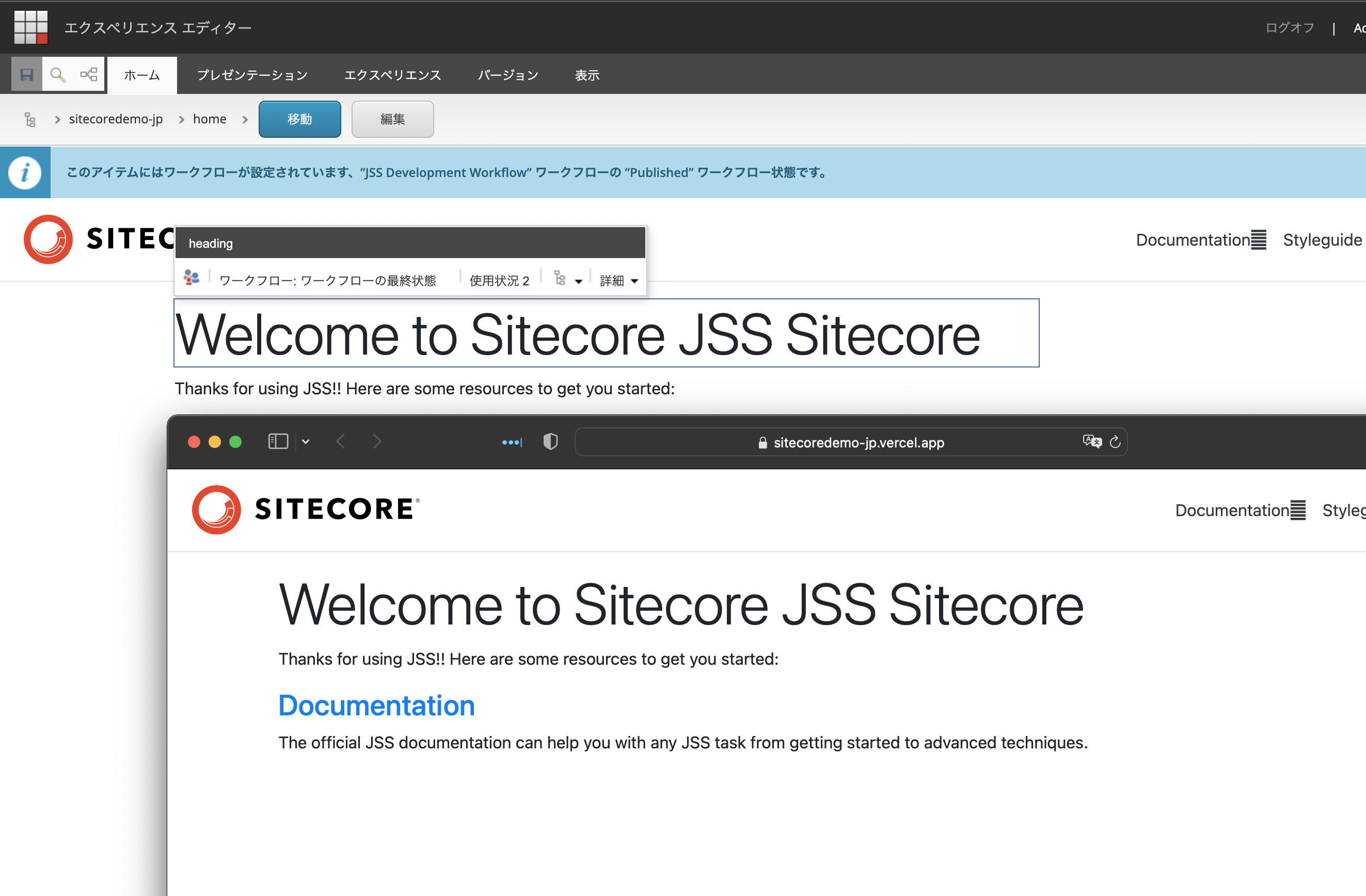Click 'The official JSS documentation' paragraph in Safari
The image size is (1366, 896).
[x=683, y=743]
